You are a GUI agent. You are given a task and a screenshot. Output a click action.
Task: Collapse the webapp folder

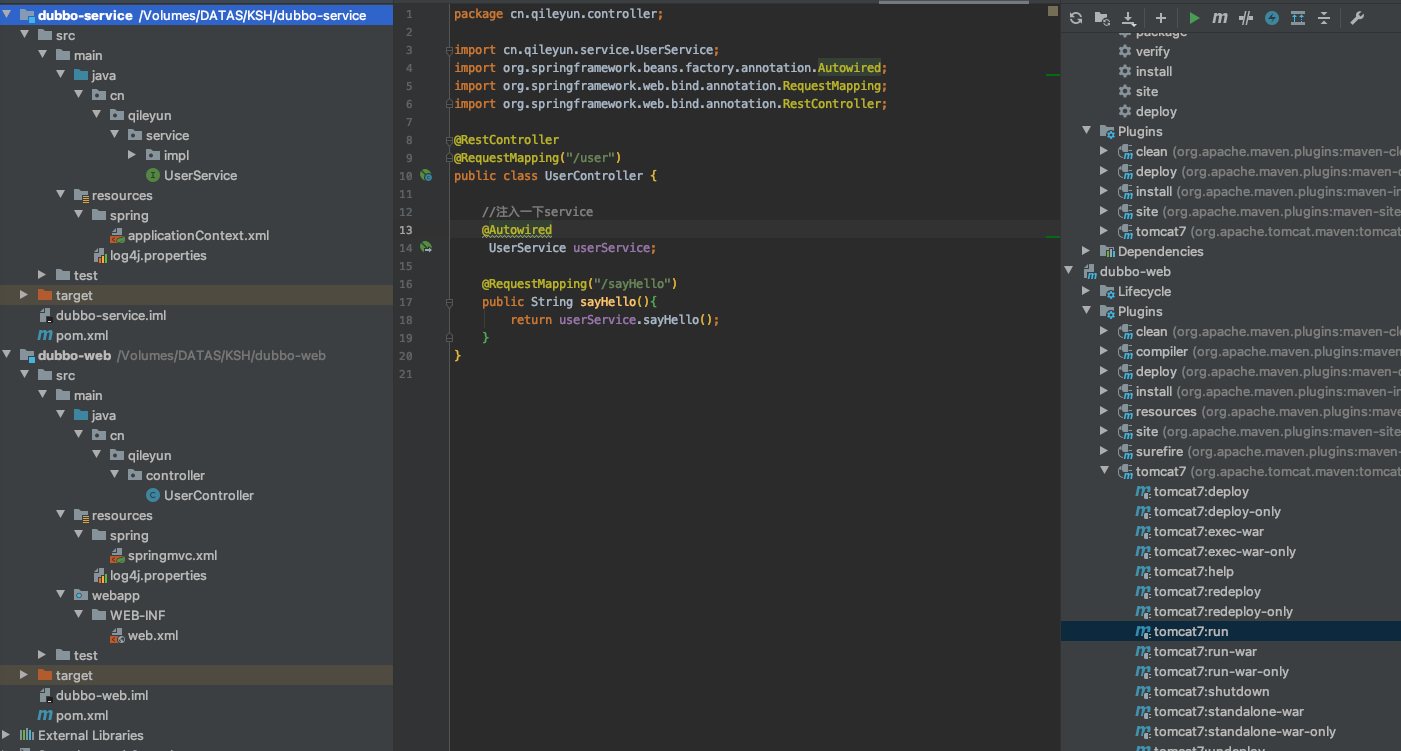tap(60, 595)
